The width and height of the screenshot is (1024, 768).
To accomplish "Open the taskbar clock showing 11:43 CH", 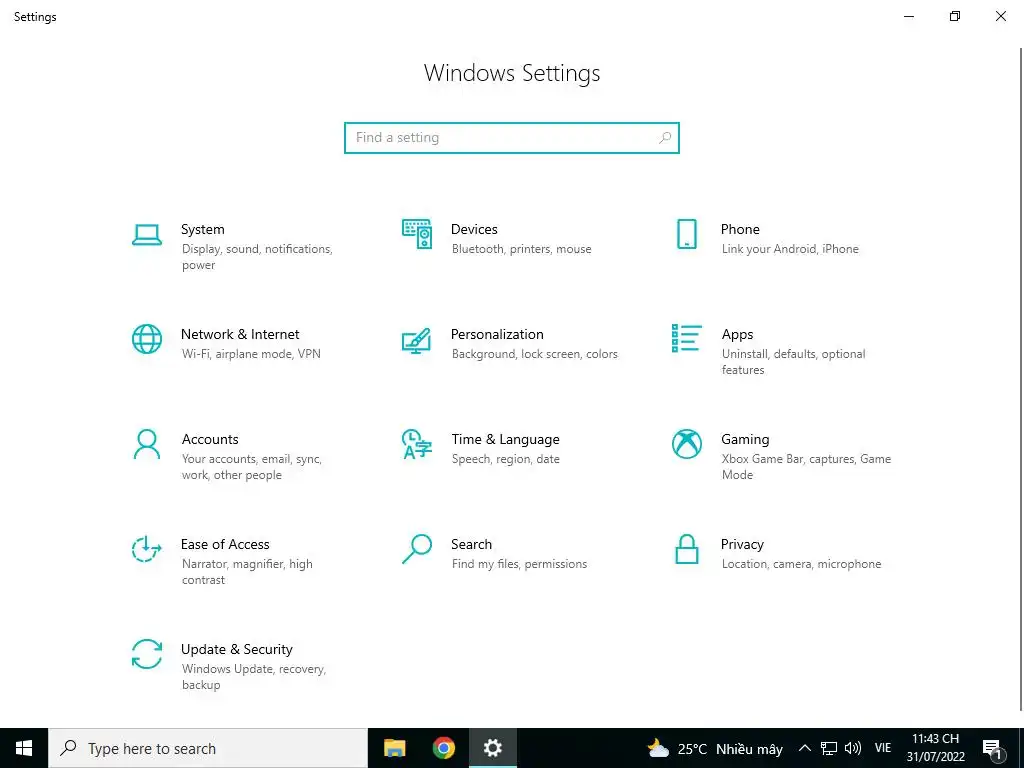I will pyautogui.click(x=935, y=748).
